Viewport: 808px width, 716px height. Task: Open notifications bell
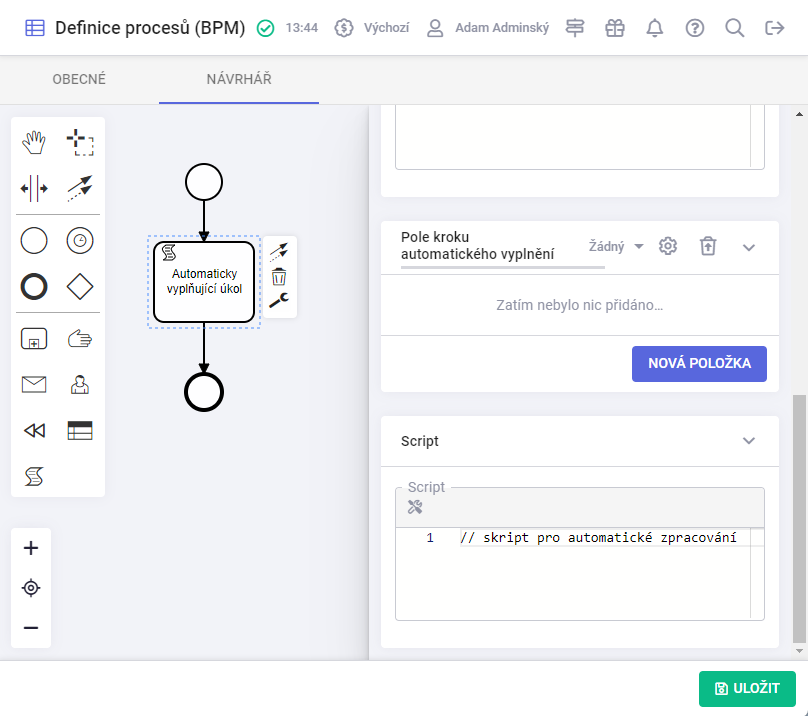pos(655,28)
